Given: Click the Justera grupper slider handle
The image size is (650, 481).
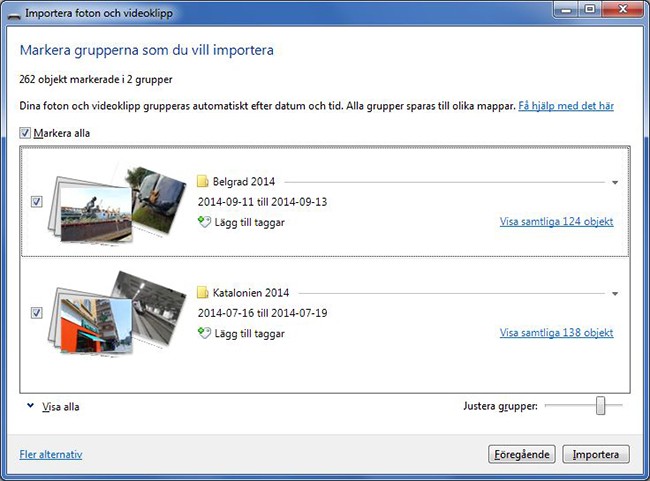Looking at the screenshot, I should pyautogui.click(x=601, y=405).
